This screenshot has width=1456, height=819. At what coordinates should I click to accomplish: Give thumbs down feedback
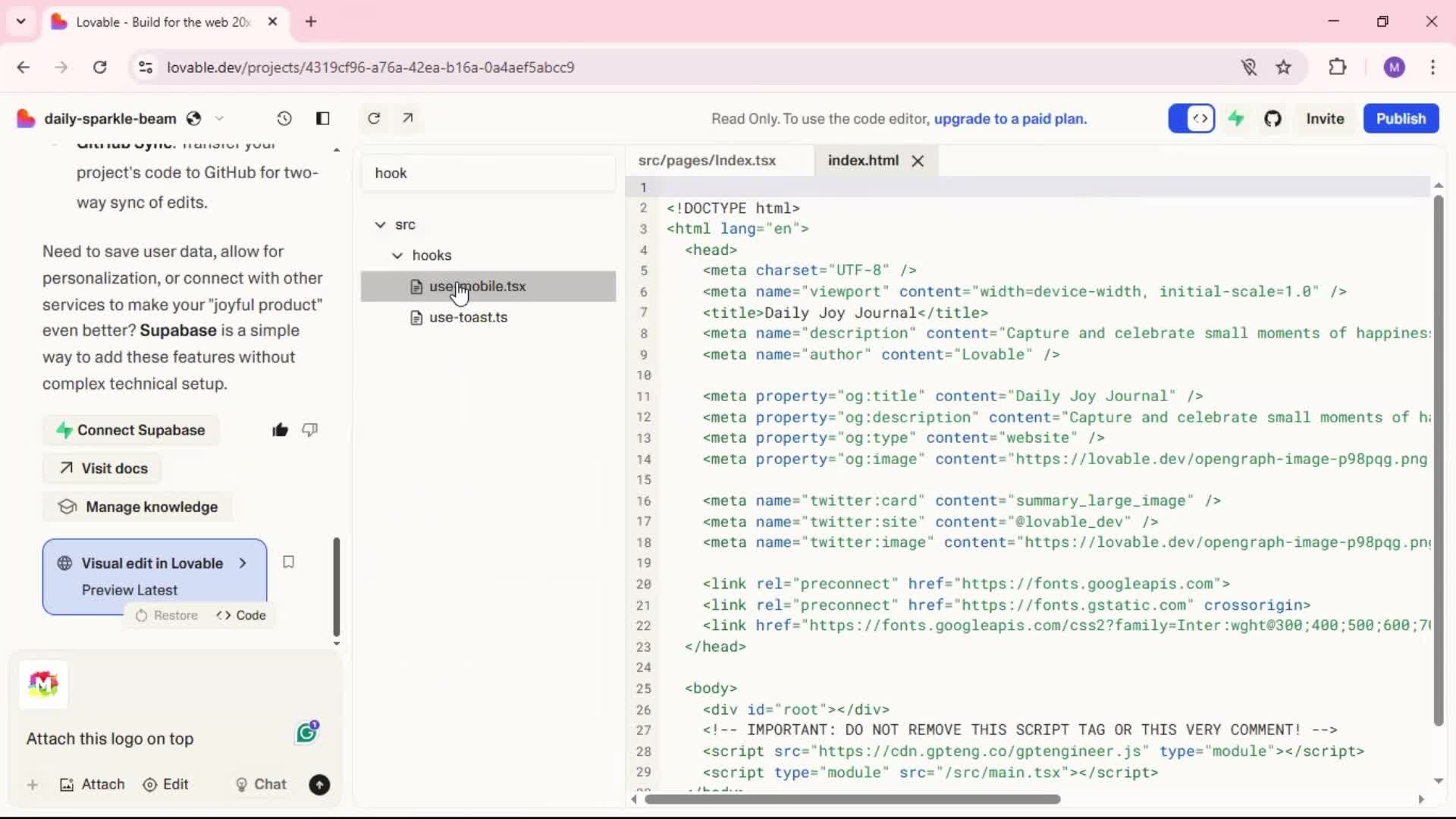click(309, 430)
